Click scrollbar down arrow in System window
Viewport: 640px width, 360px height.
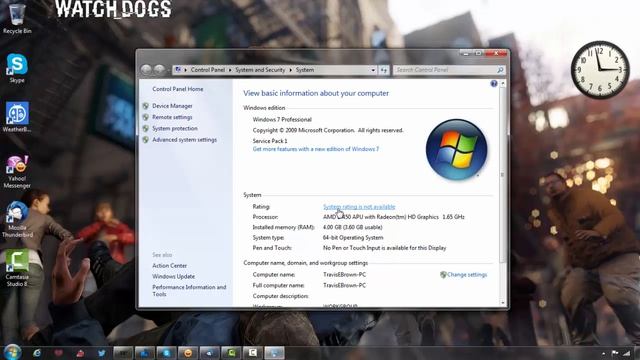point(503,303)
